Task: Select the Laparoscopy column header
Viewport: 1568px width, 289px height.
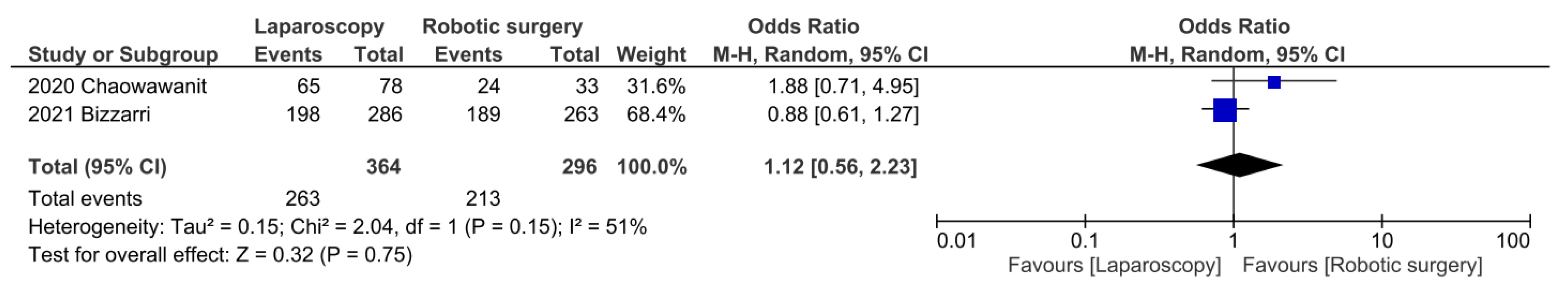Action: click(319, 26)
